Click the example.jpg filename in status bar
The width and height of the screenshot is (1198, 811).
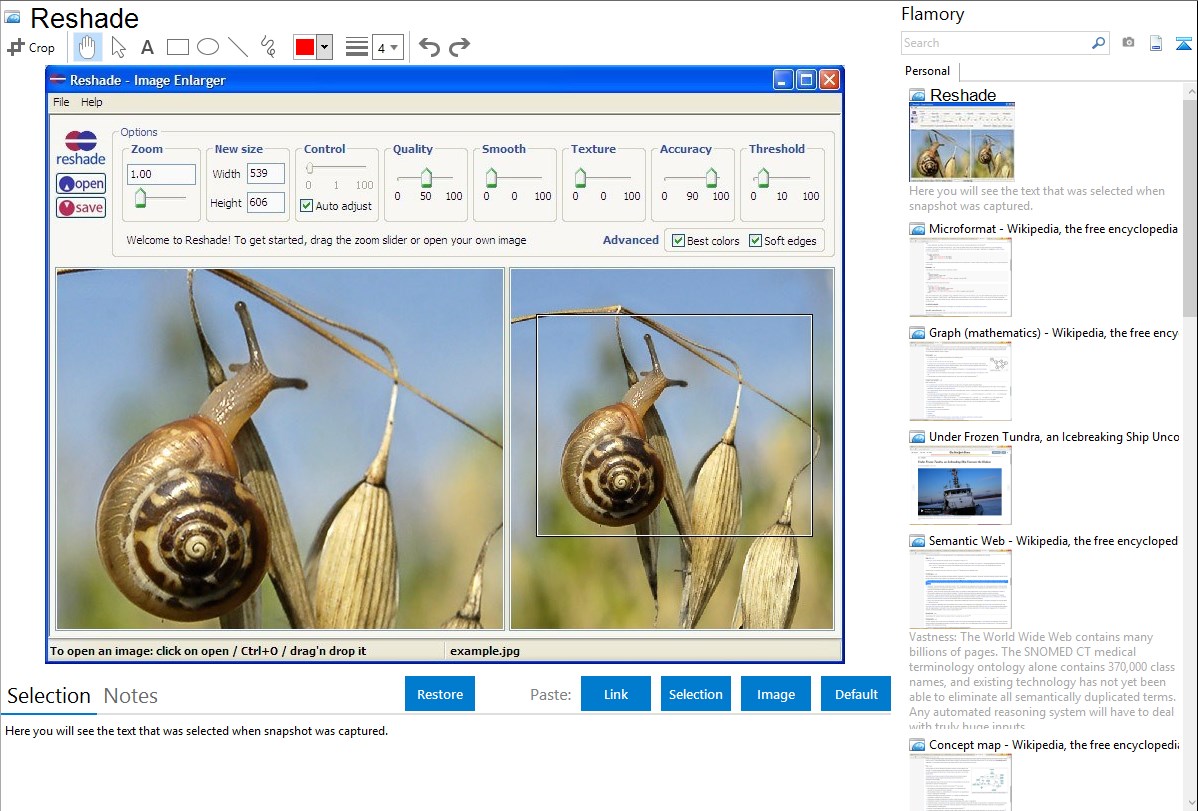click(x=485, y=651)
